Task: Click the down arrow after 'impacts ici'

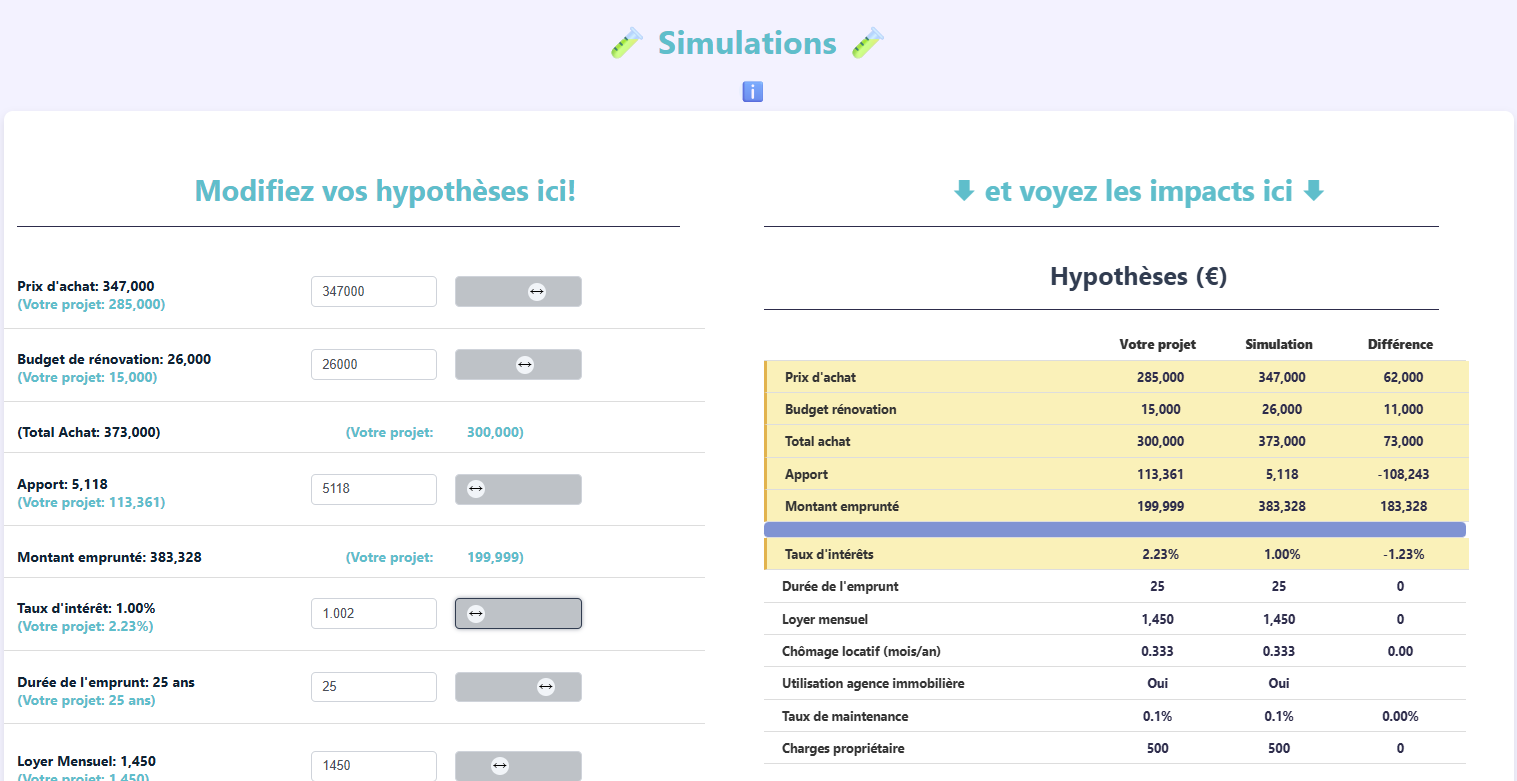Action: (1314, 191)
